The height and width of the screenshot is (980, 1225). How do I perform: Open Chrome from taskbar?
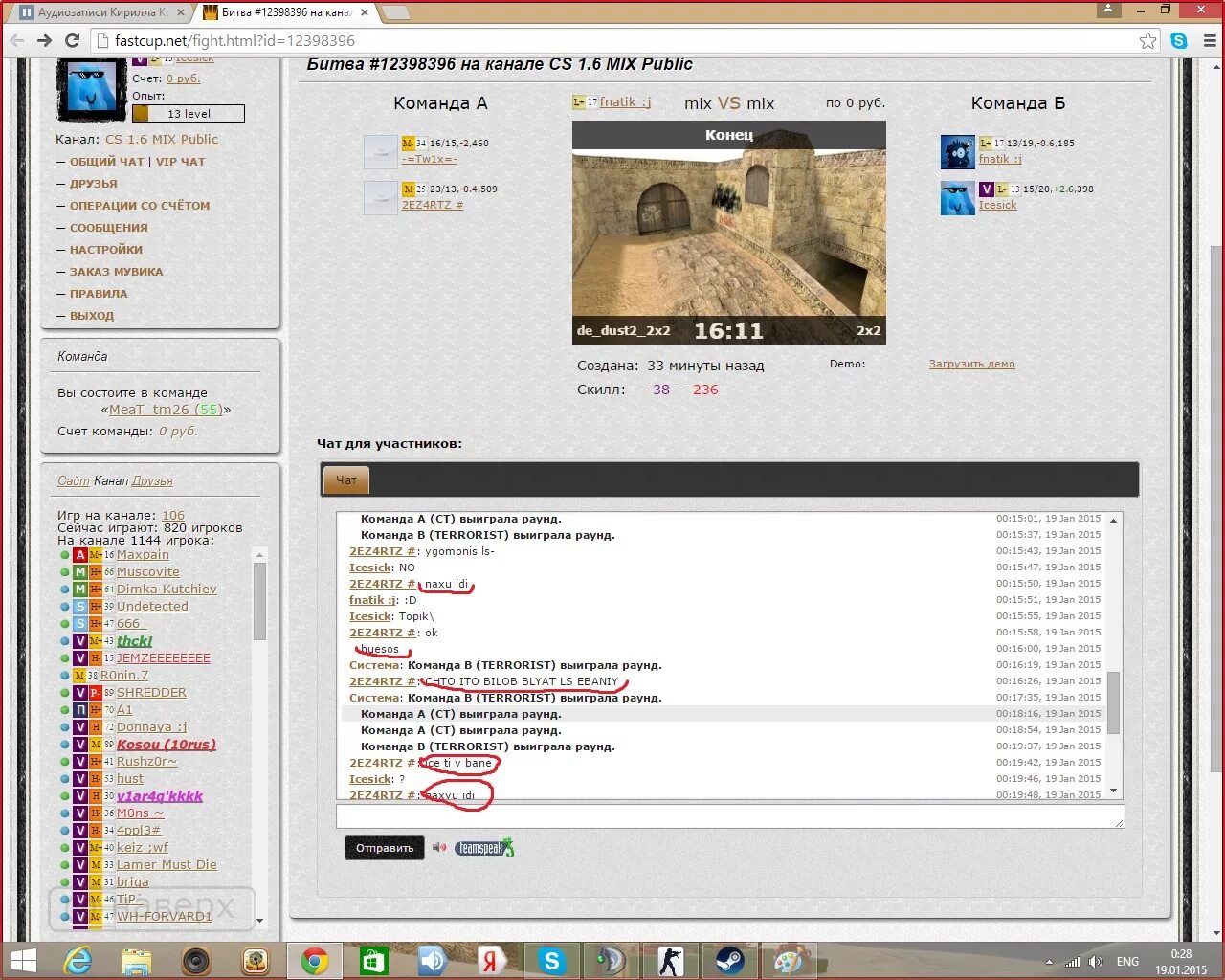coord(315,960)
